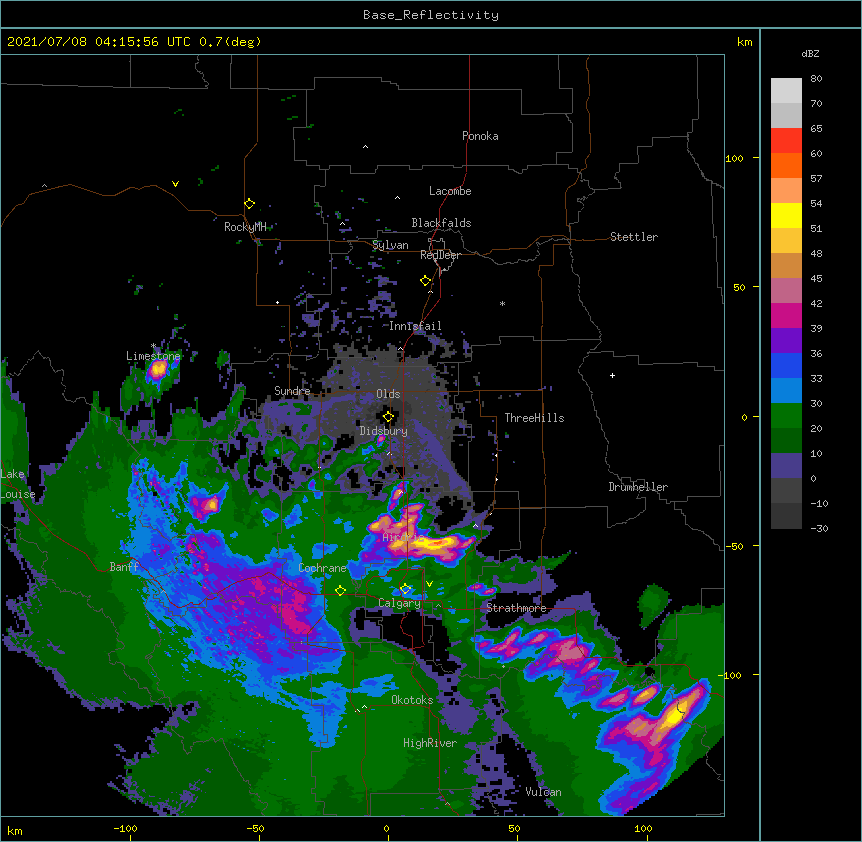862x842 pixels.
Task: Click the 100 tick on right vertical axis
Action: pos(734,158)
